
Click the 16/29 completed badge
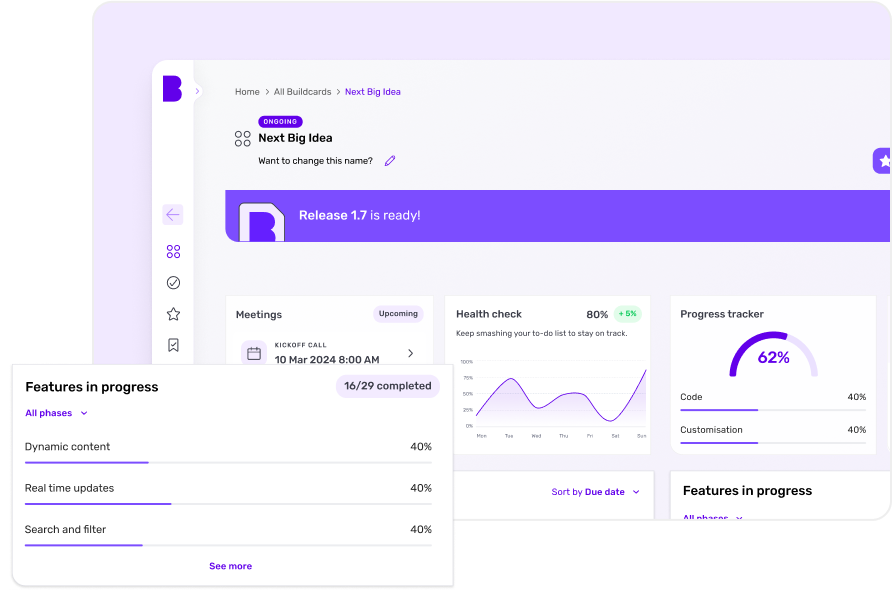pos(387,386)
